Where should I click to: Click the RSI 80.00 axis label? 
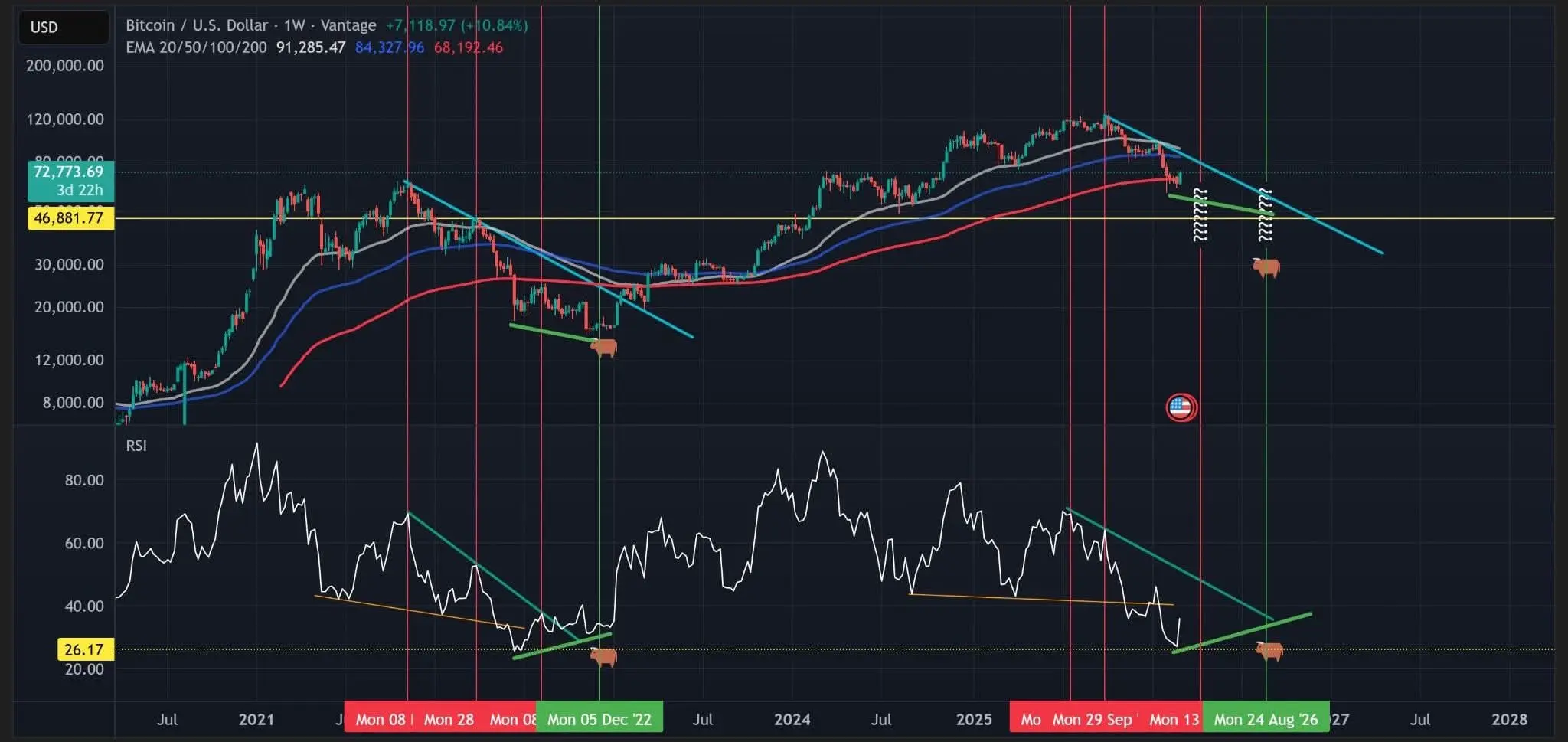point(84,480)
